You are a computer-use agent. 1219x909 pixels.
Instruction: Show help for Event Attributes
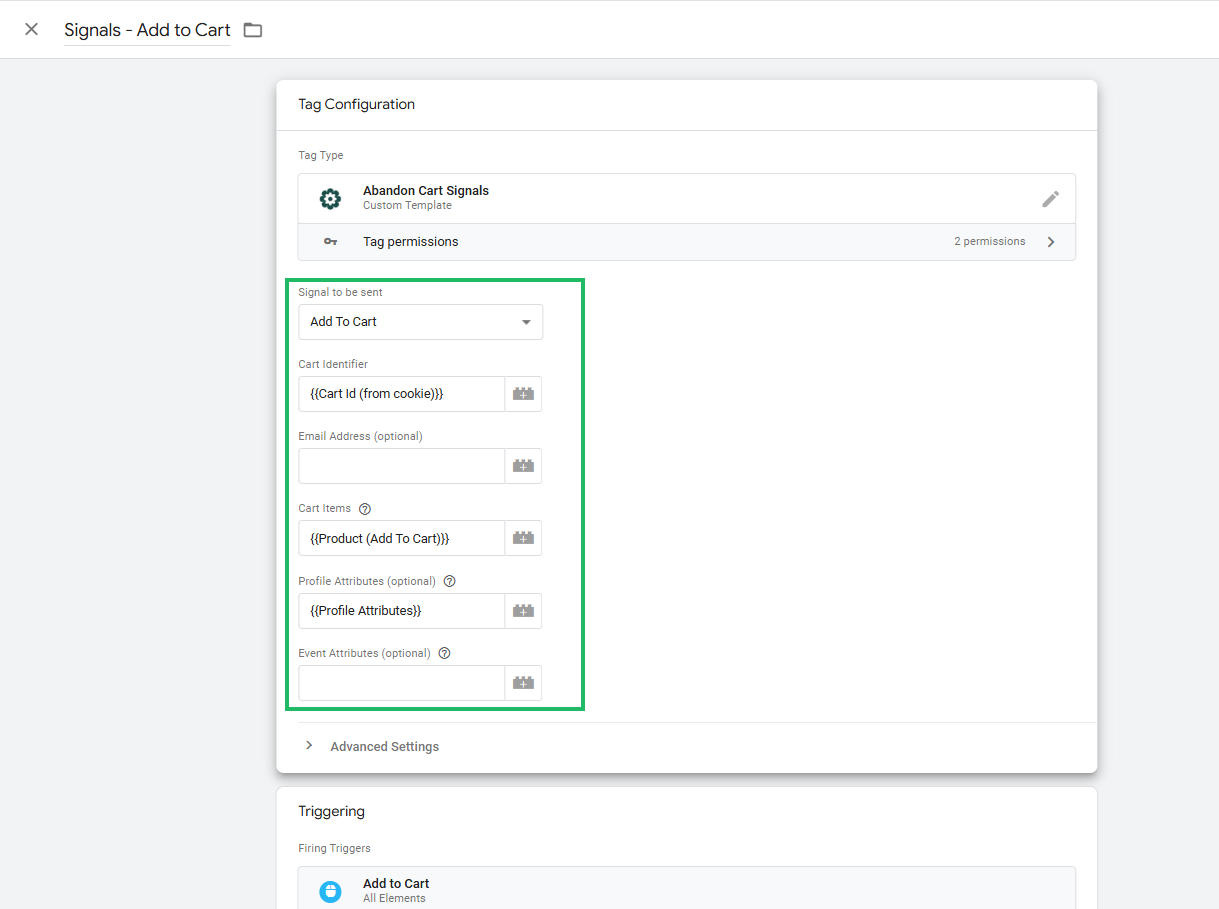pos(445,653)
